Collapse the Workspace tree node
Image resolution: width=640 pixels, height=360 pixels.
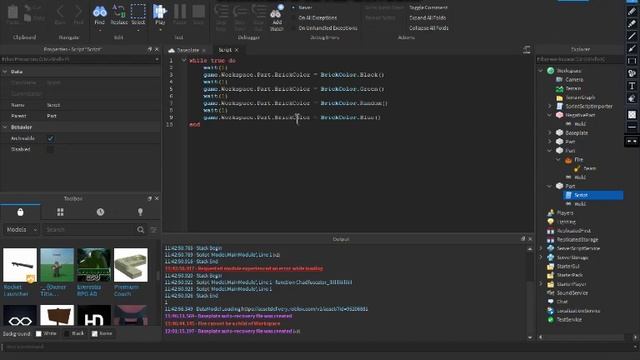[x=541, y=71]
